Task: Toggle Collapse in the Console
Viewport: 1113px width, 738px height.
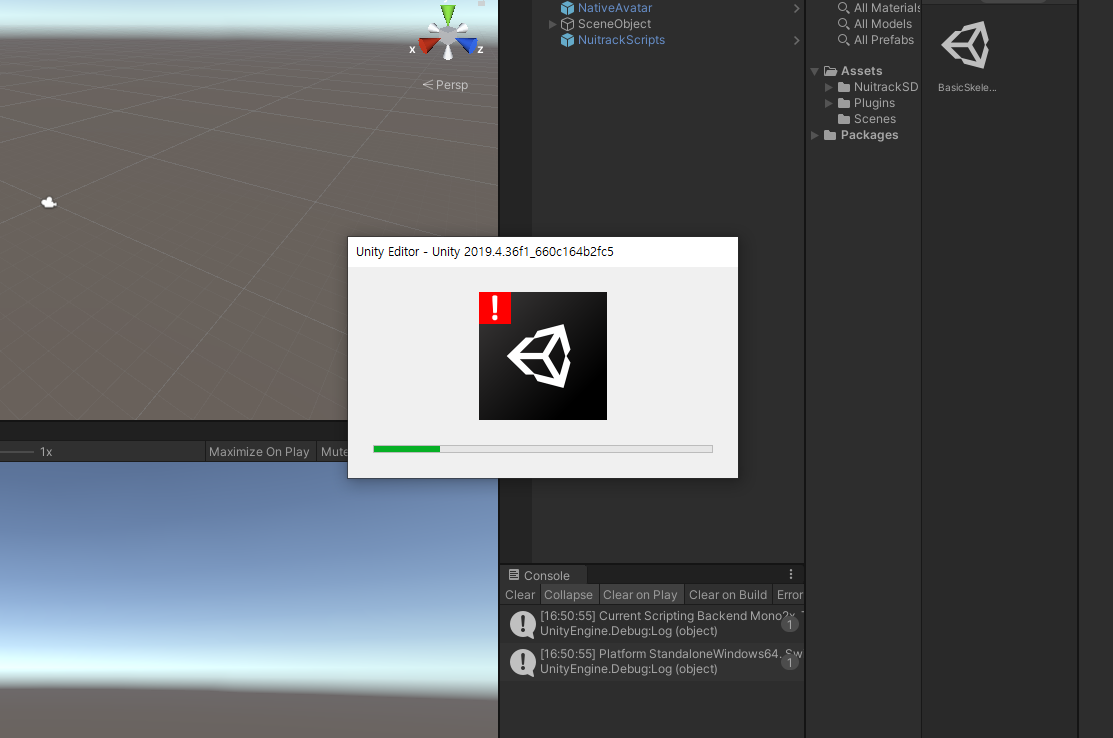Action: 569,595
